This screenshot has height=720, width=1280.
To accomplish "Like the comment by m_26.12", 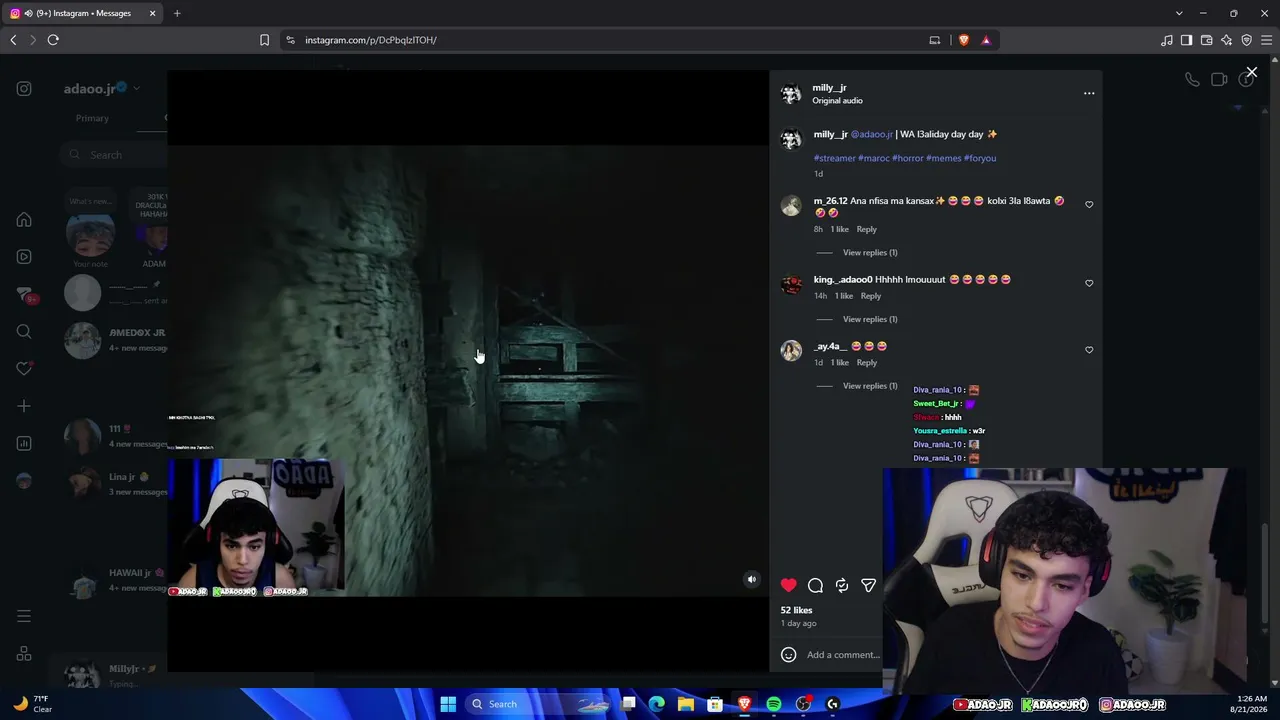I will (x=1089, y=204).
